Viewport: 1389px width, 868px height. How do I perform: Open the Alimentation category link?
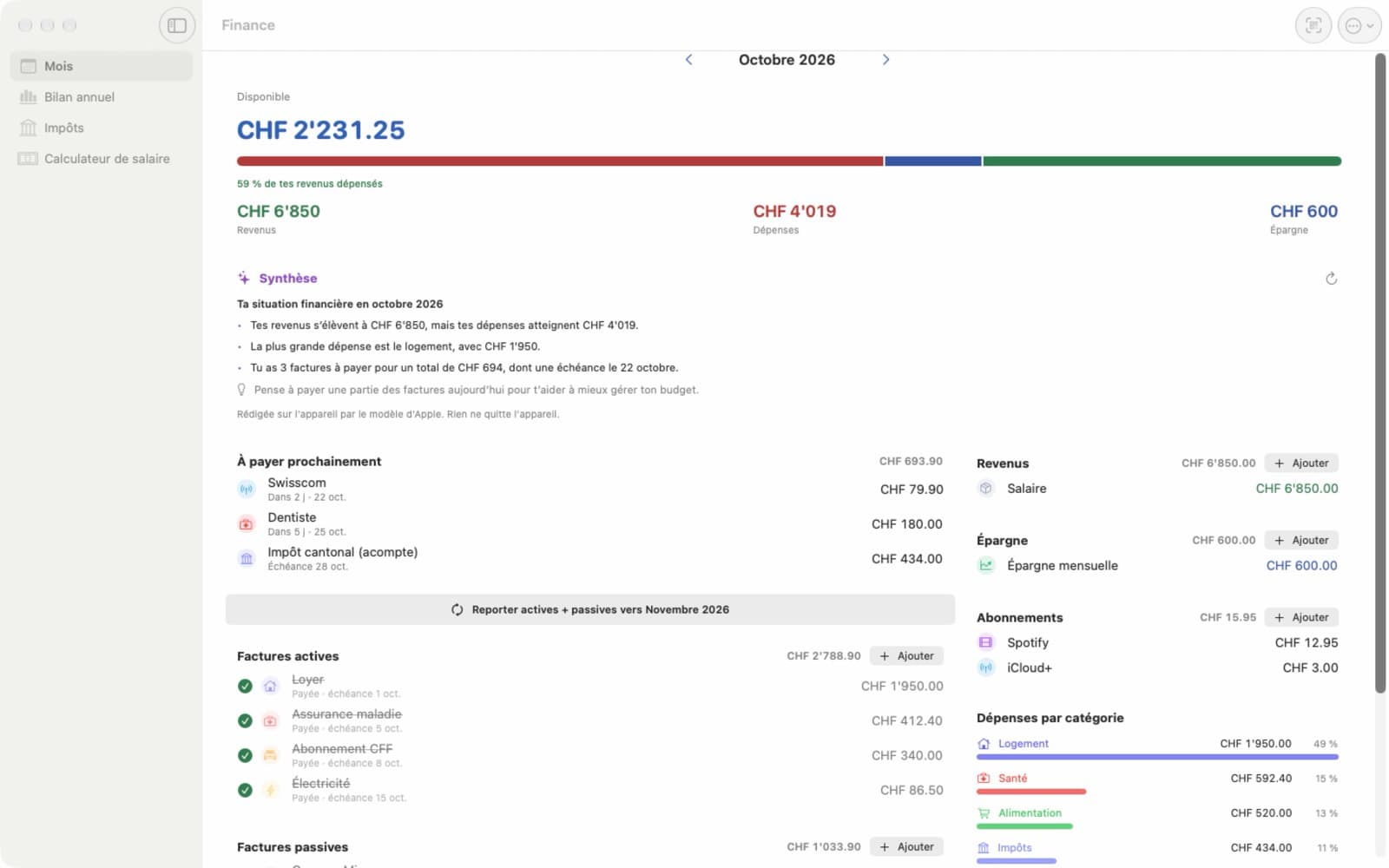[1030, 813]
